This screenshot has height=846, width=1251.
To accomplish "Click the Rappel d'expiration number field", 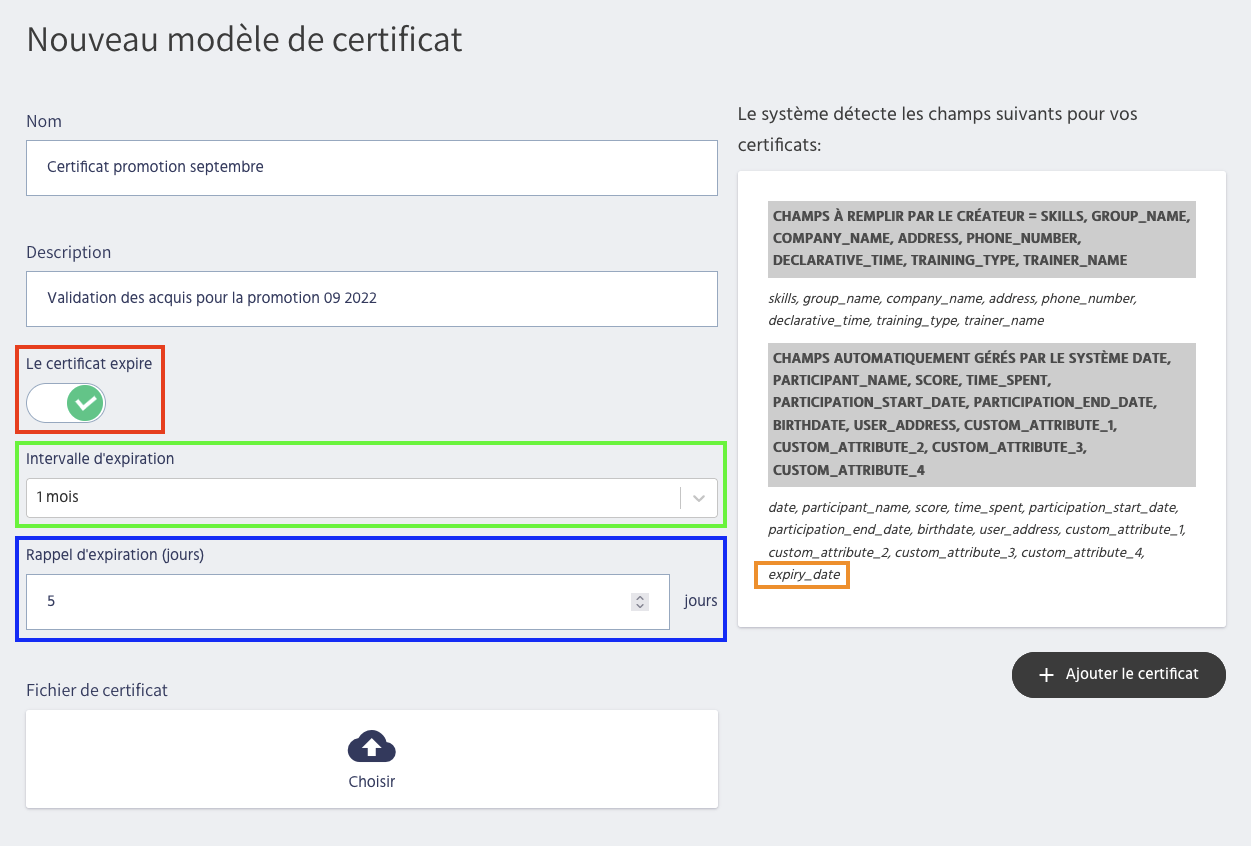I will click(x=330, y=602).
